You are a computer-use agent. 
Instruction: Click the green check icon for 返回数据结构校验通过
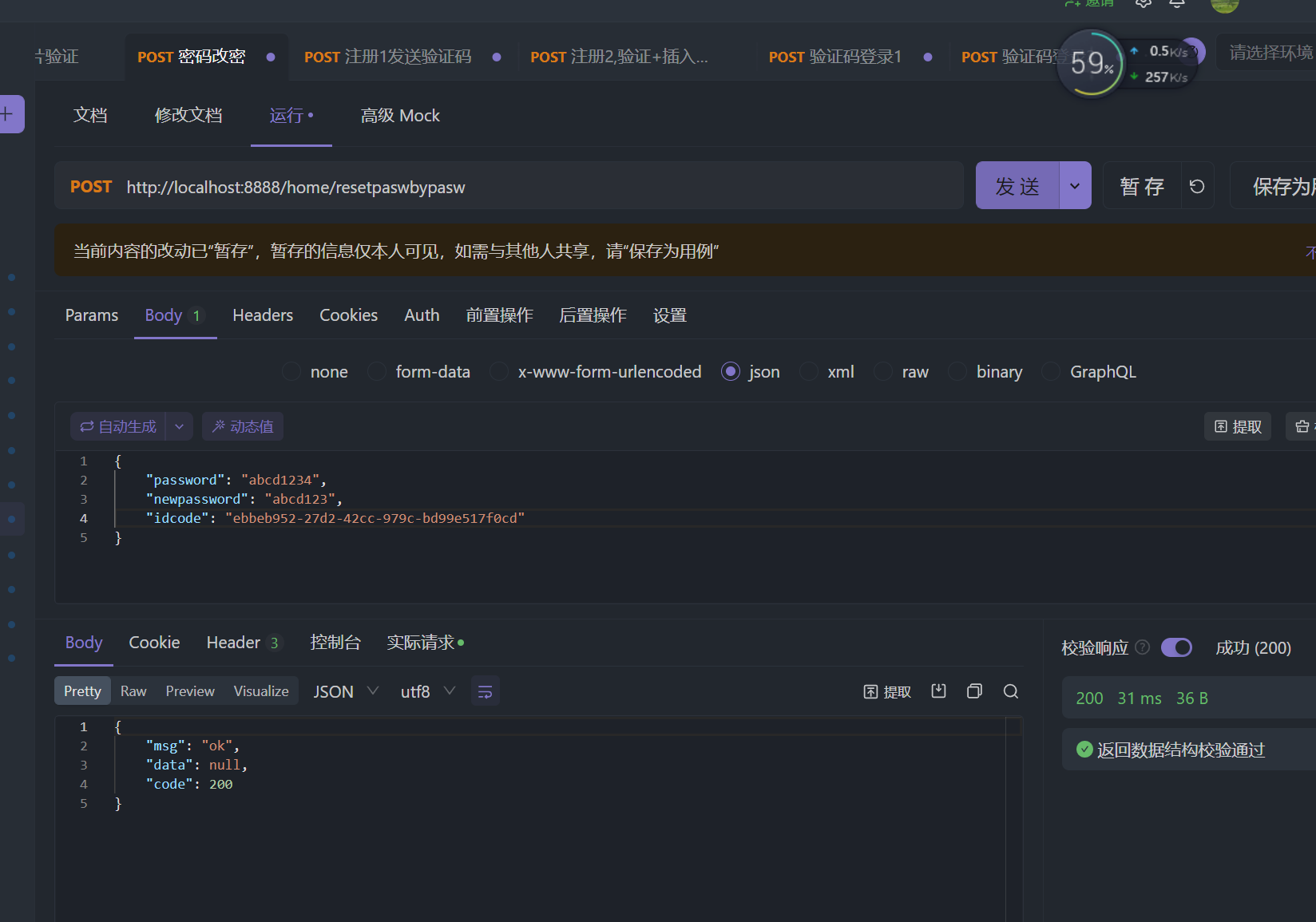1084,750
